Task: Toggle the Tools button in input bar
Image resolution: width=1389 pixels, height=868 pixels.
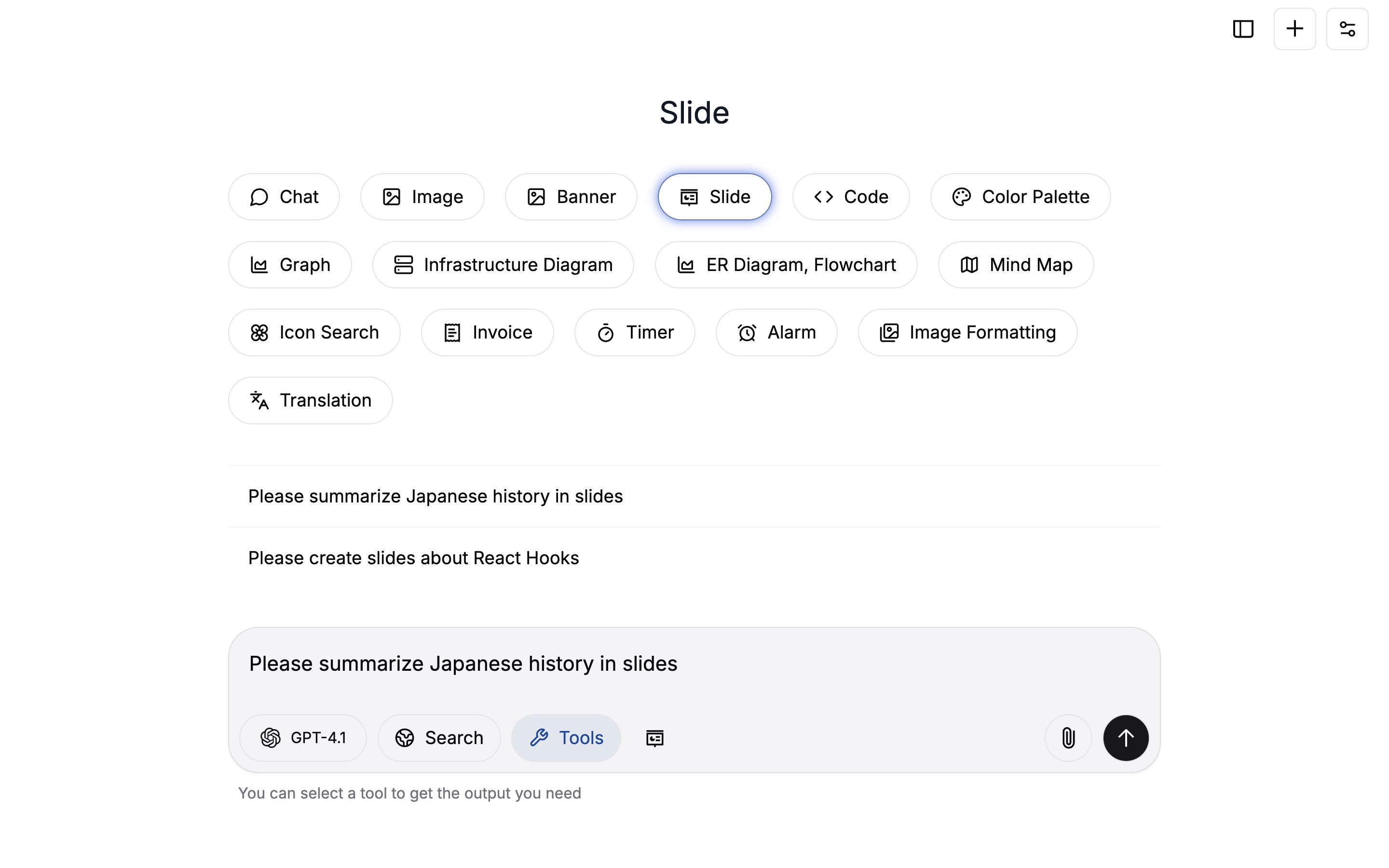Action: (x=566, y=738)
